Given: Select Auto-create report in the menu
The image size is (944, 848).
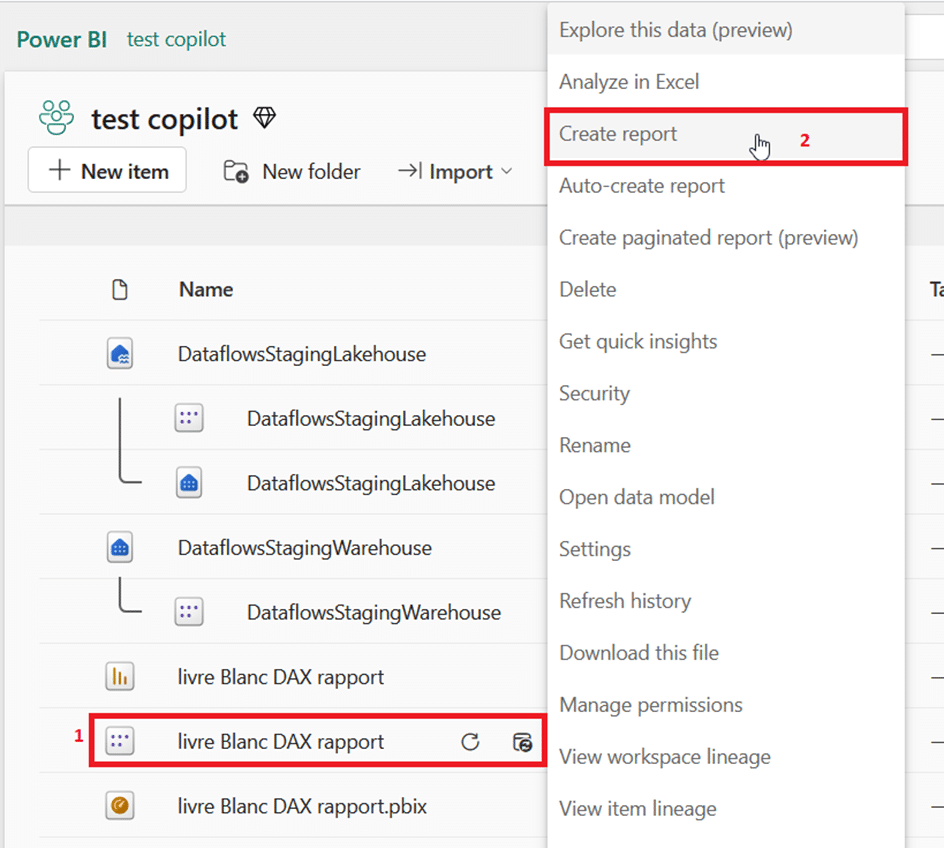Looking at the screenshot, I should coord(642,186).
